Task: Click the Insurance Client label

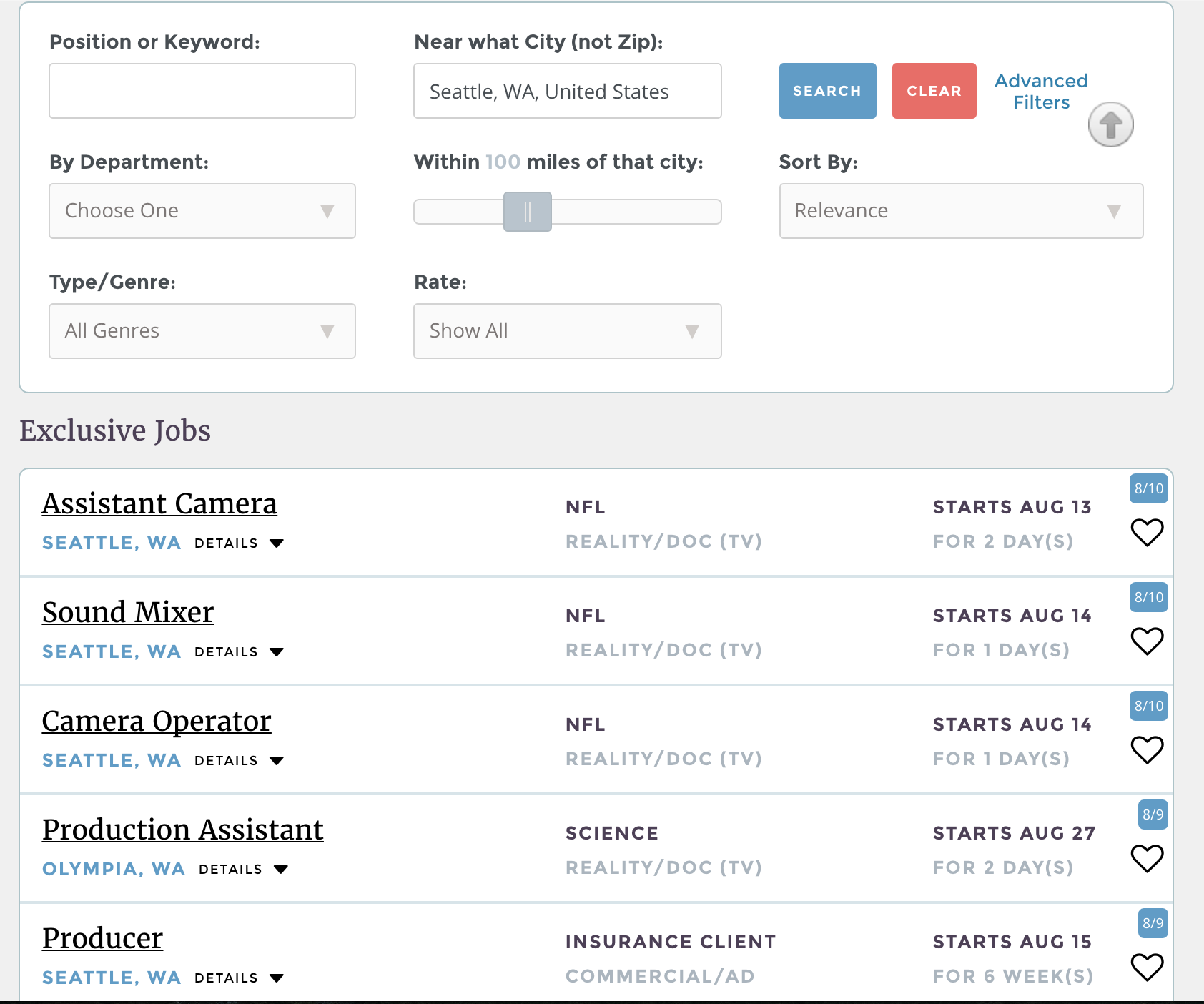Action: [x=671, y=942]
